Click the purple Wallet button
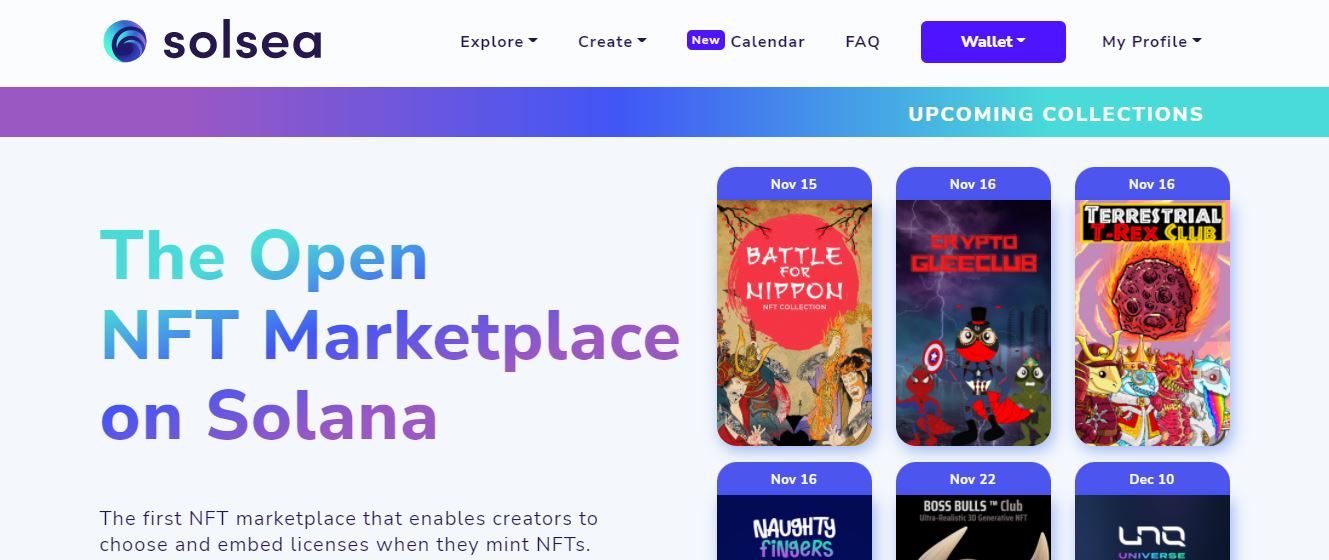 993,42
